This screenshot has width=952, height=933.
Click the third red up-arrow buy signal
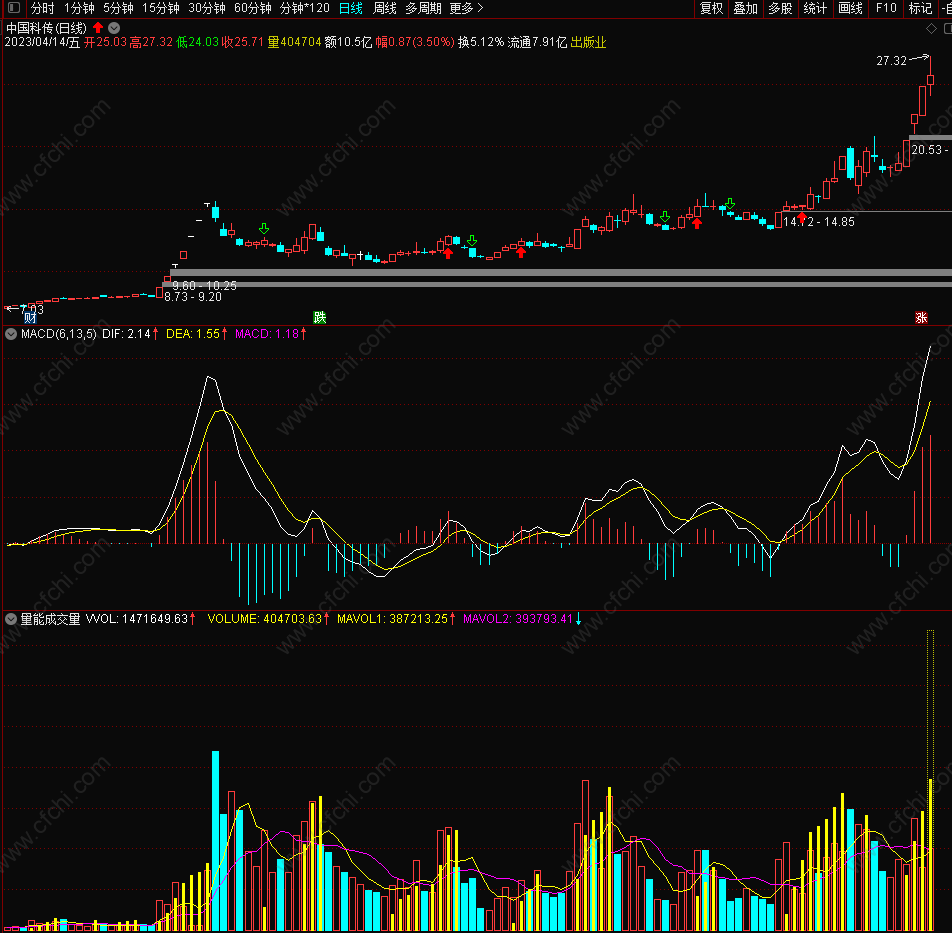pyautogui.click(x=697, y=223)
